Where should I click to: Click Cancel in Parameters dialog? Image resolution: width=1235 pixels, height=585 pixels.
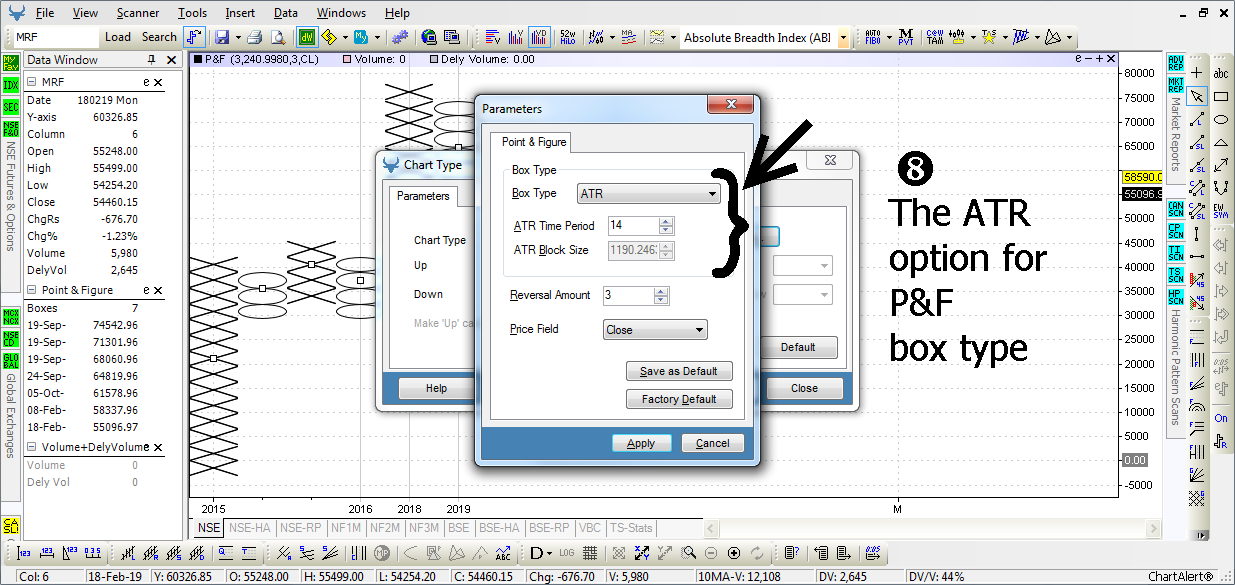point(713,443)
